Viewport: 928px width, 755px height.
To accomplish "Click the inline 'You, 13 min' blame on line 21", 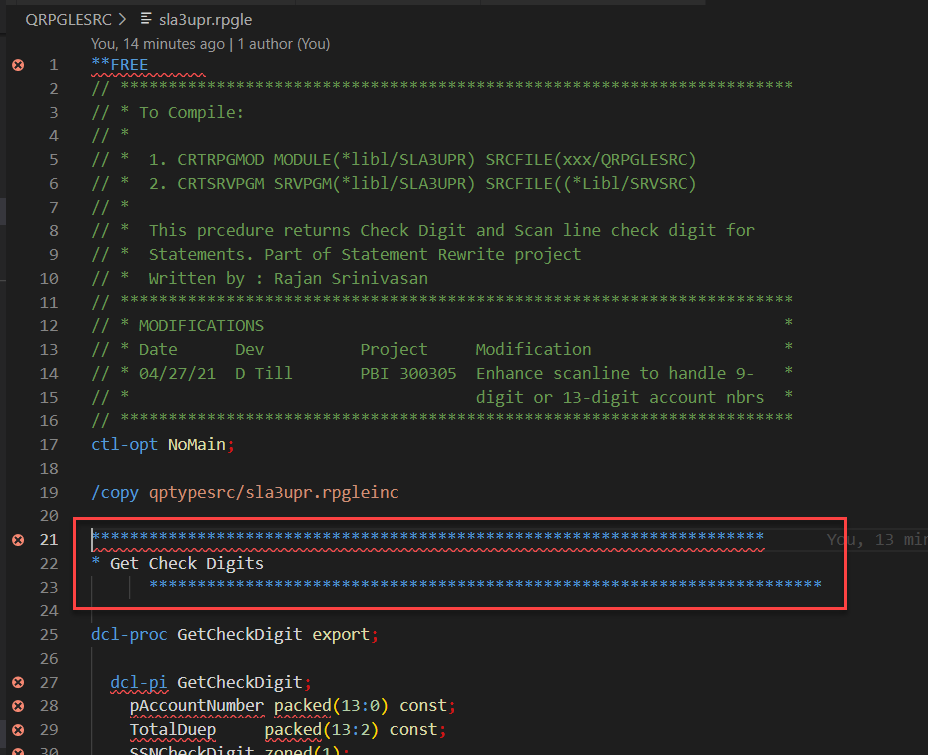I will pos(873,539).
